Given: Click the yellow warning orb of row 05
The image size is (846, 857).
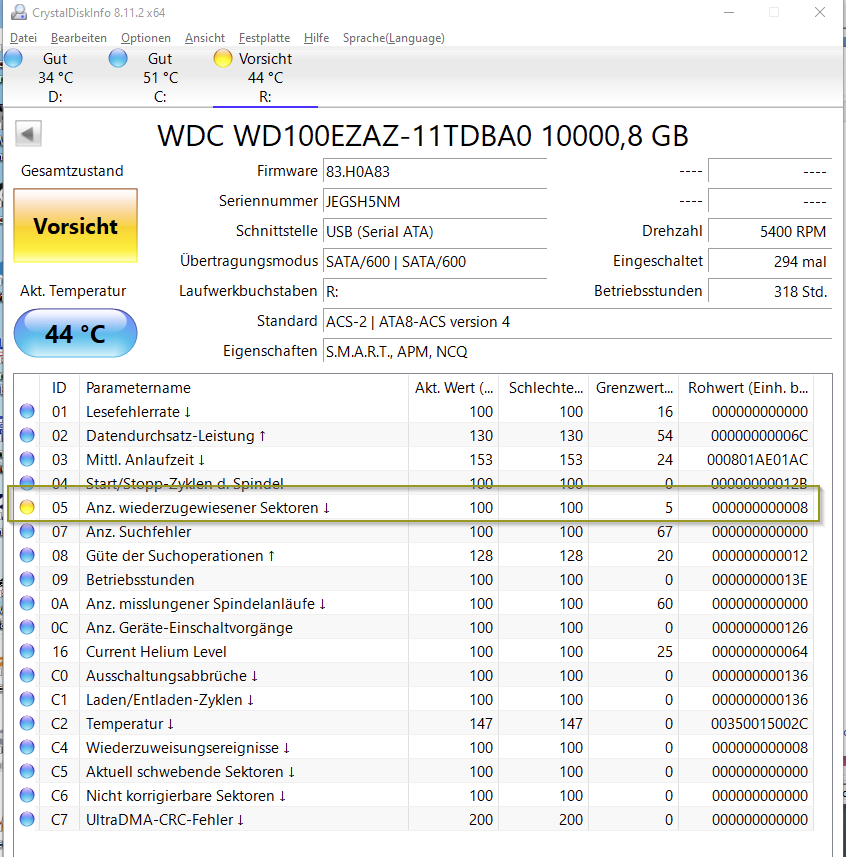Looking at the screenshot, I should (x=27, y=507).
